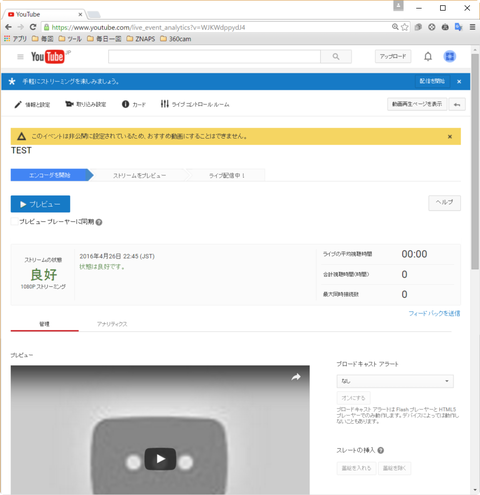This screenshot has height=495, width=480.
Task: Click the share arrow on video player
Action: pos(296,377)
